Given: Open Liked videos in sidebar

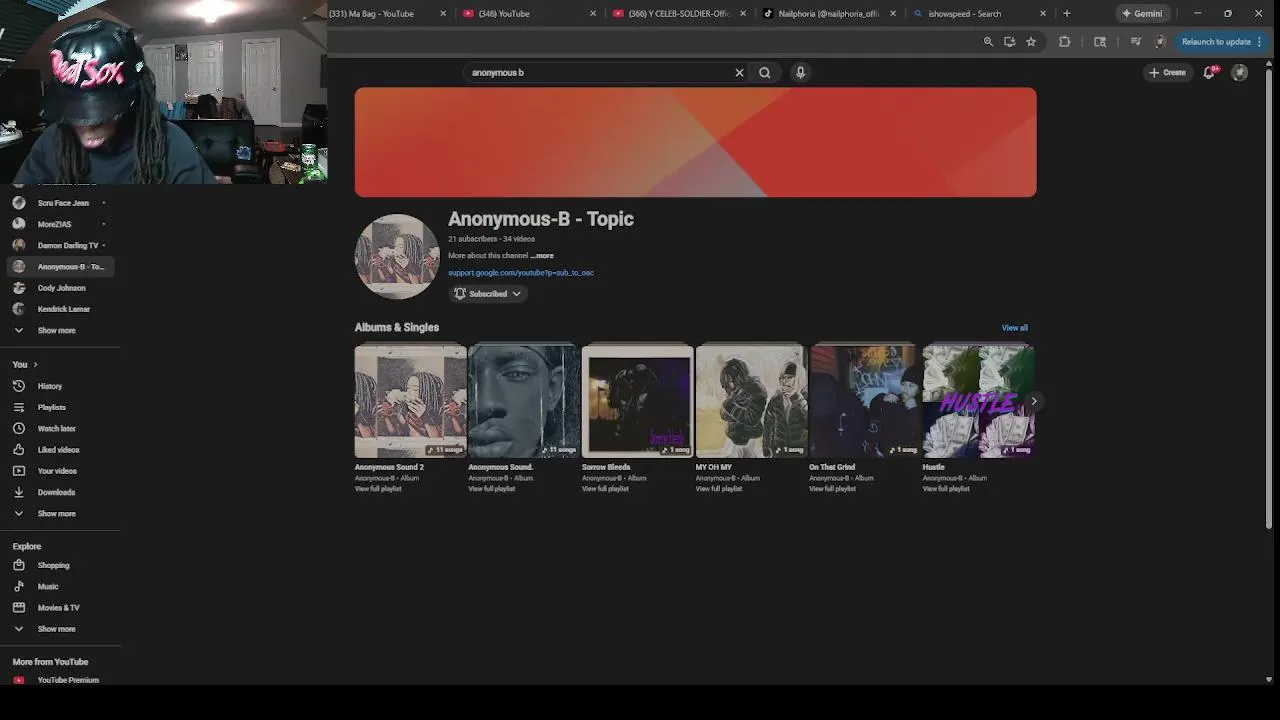Looking at the screenshot, I should tap(60, 450).
